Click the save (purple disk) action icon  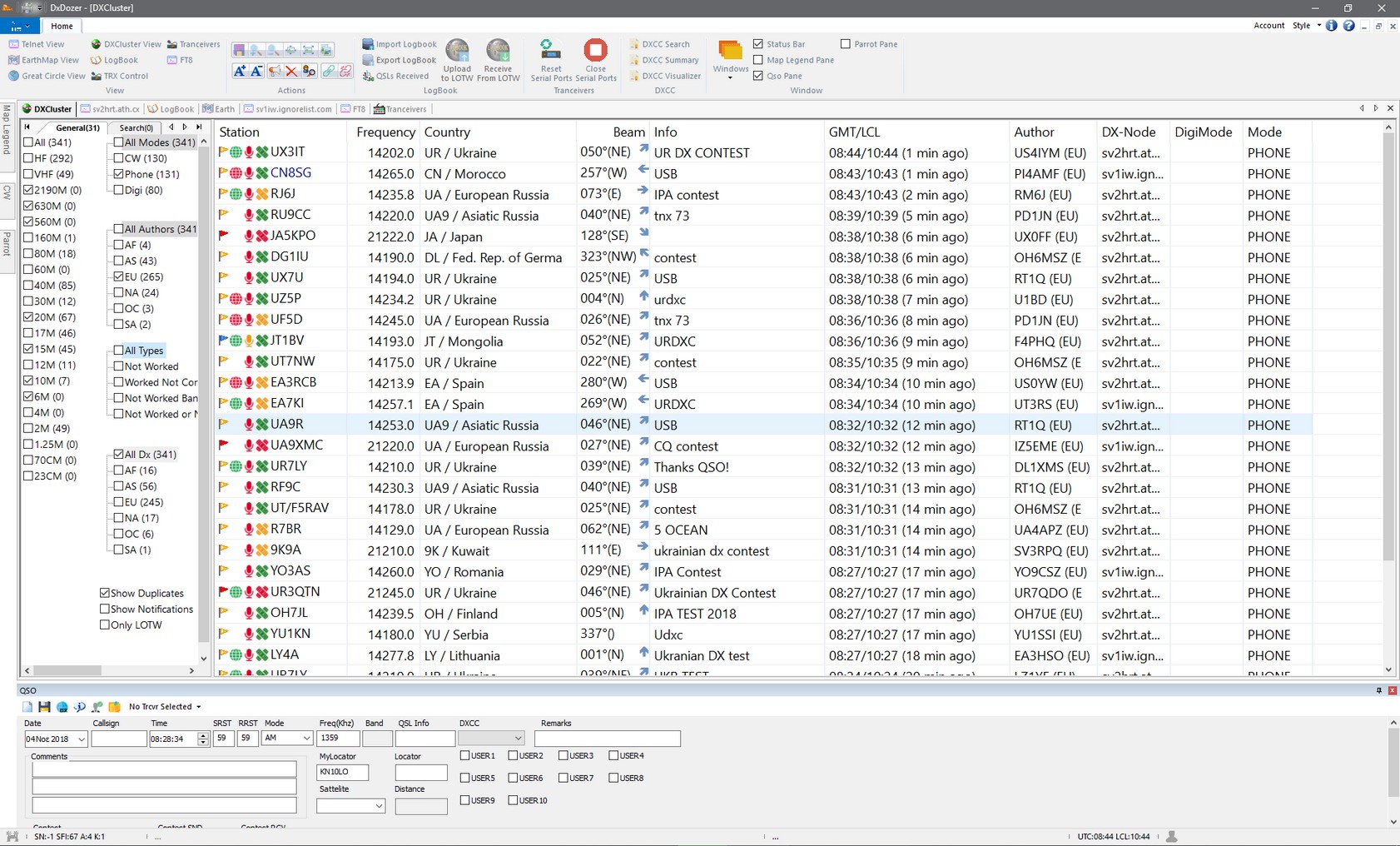click(x=240, y=51)
